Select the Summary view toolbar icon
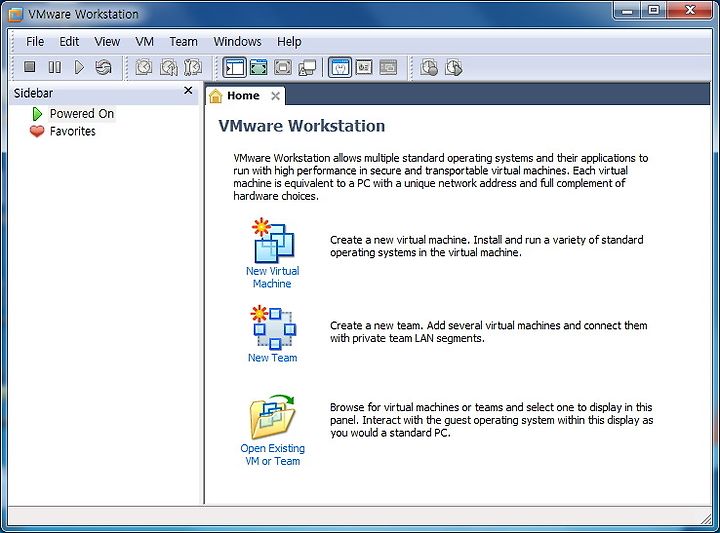The image size is (720, 533). [x=340, y=67]
